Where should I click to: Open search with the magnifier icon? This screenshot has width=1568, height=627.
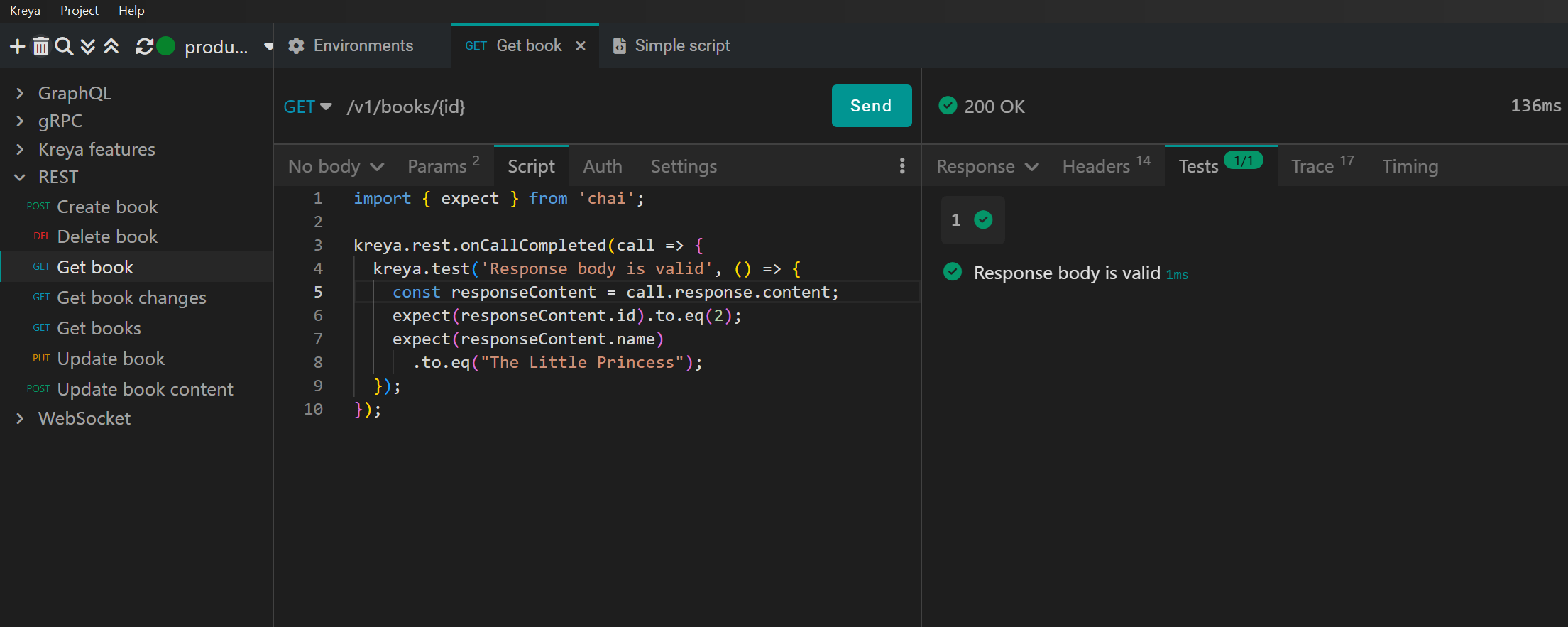pos(64,47)
